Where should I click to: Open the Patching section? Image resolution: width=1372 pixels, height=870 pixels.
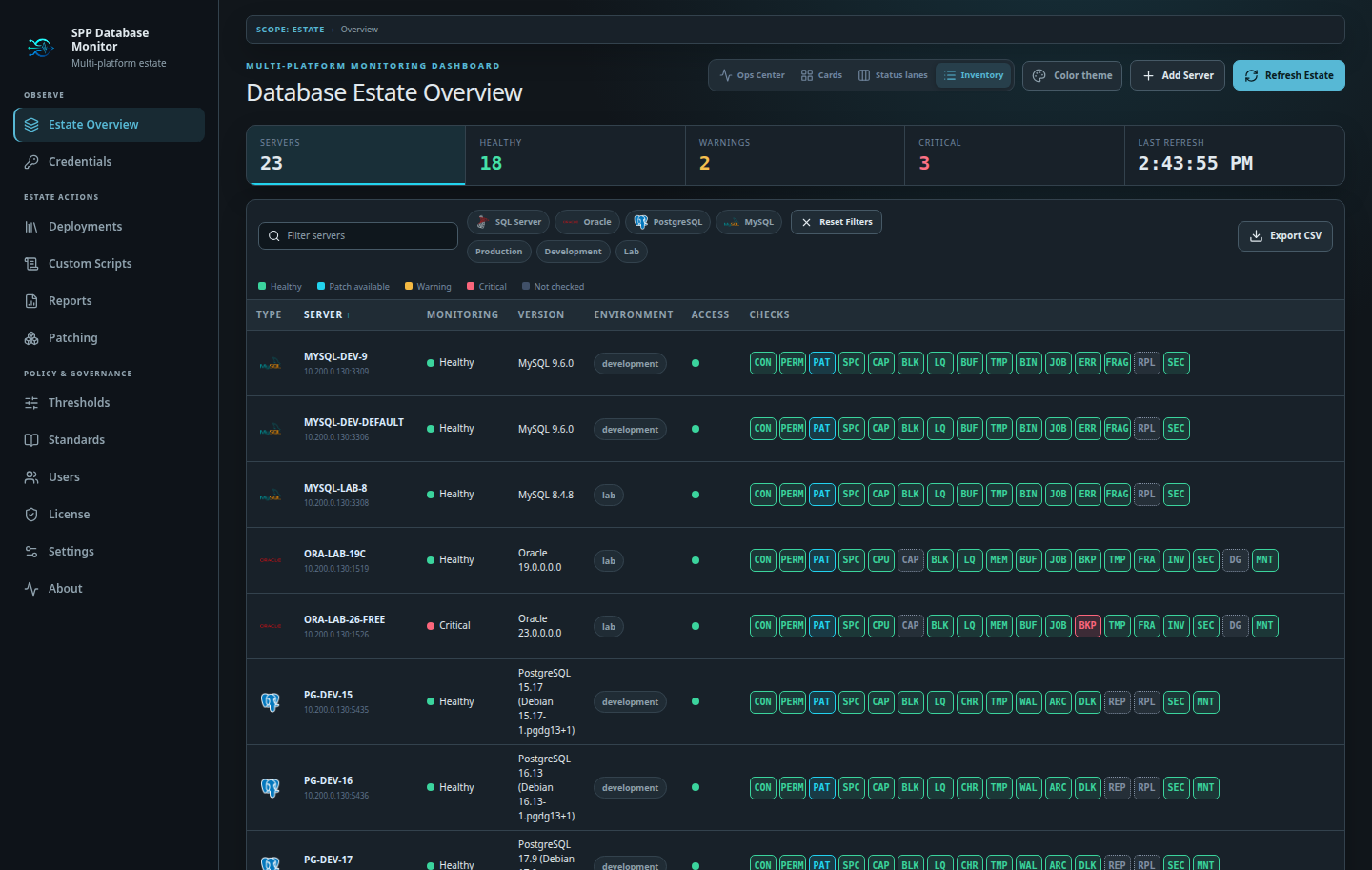[110, 338]
